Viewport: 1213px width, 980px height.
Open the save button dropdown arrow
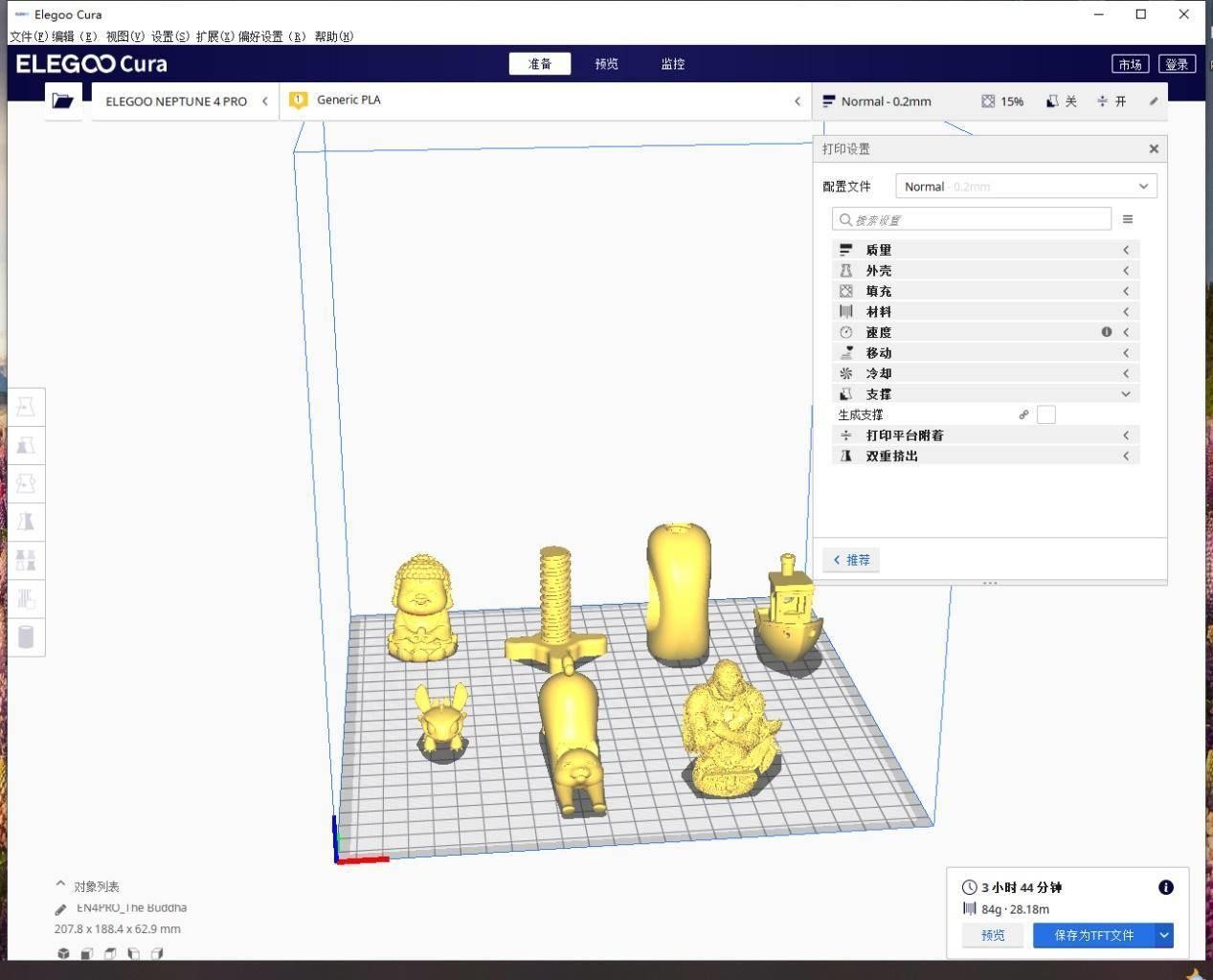pyautogui.click(x=1164, y=935)
